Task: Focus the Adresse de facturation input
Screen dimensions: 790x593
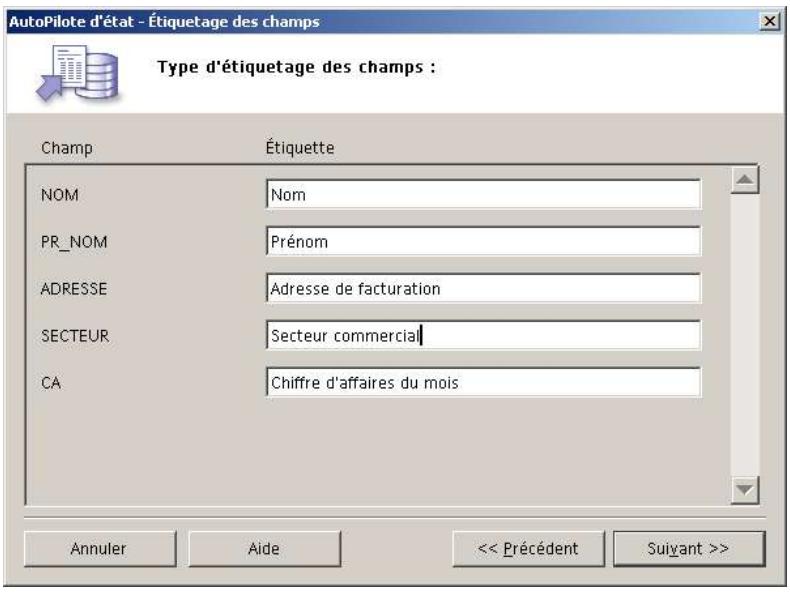Action: click(x=483, y=289)
